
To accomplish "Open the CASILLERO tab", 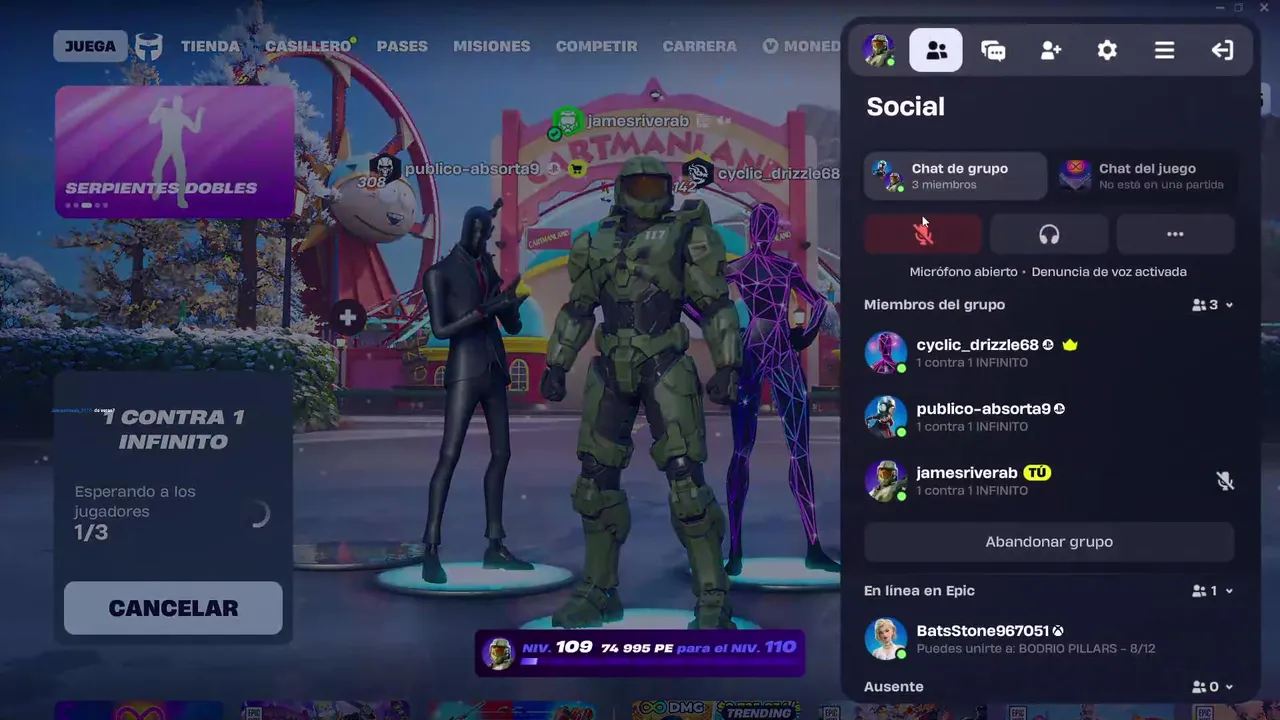I will click(308, 46).
